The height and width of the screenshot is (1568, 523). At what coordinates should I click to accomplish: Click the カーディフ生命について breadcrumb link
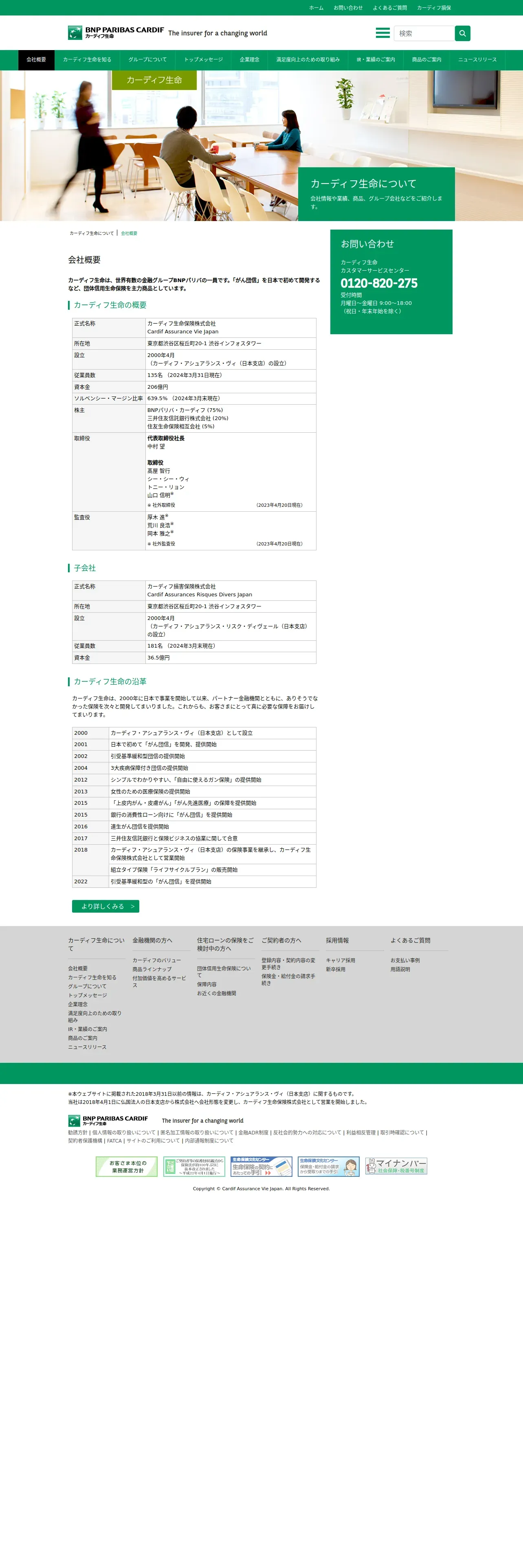point(91,233)
